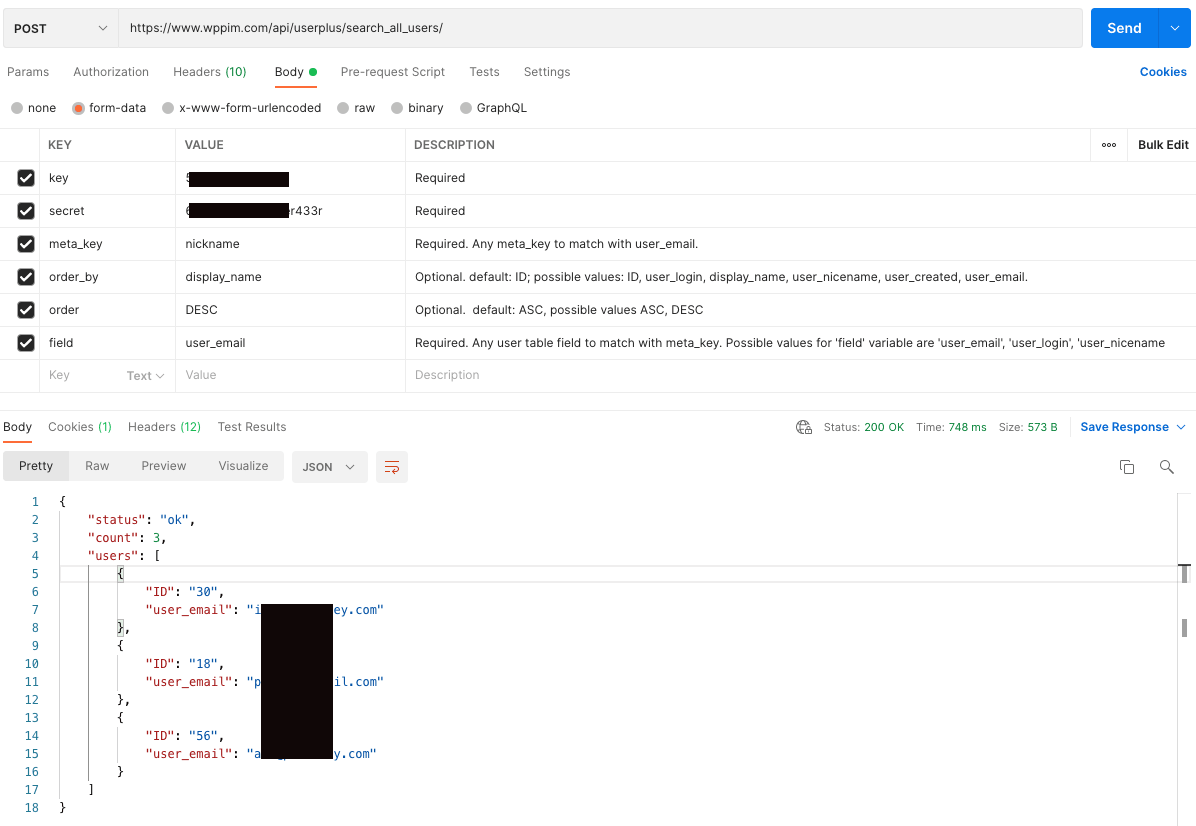This screenshot has width=1196, height=826.
Task: Copy the response body with copy icon
Action: click(1127, 467)
